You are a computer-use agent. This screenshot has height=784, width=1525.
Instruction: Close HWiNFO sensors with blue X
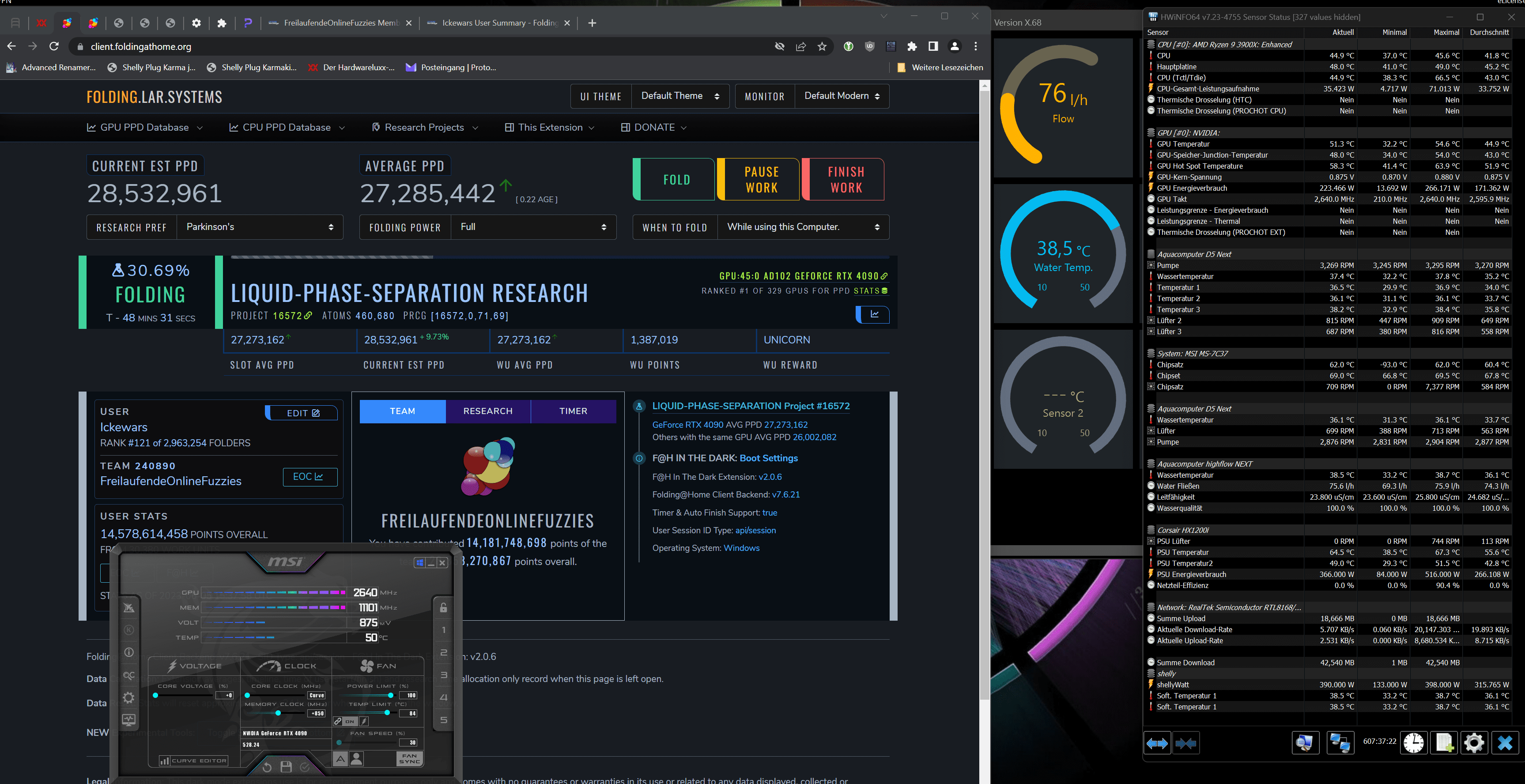tap(1505, 743)
